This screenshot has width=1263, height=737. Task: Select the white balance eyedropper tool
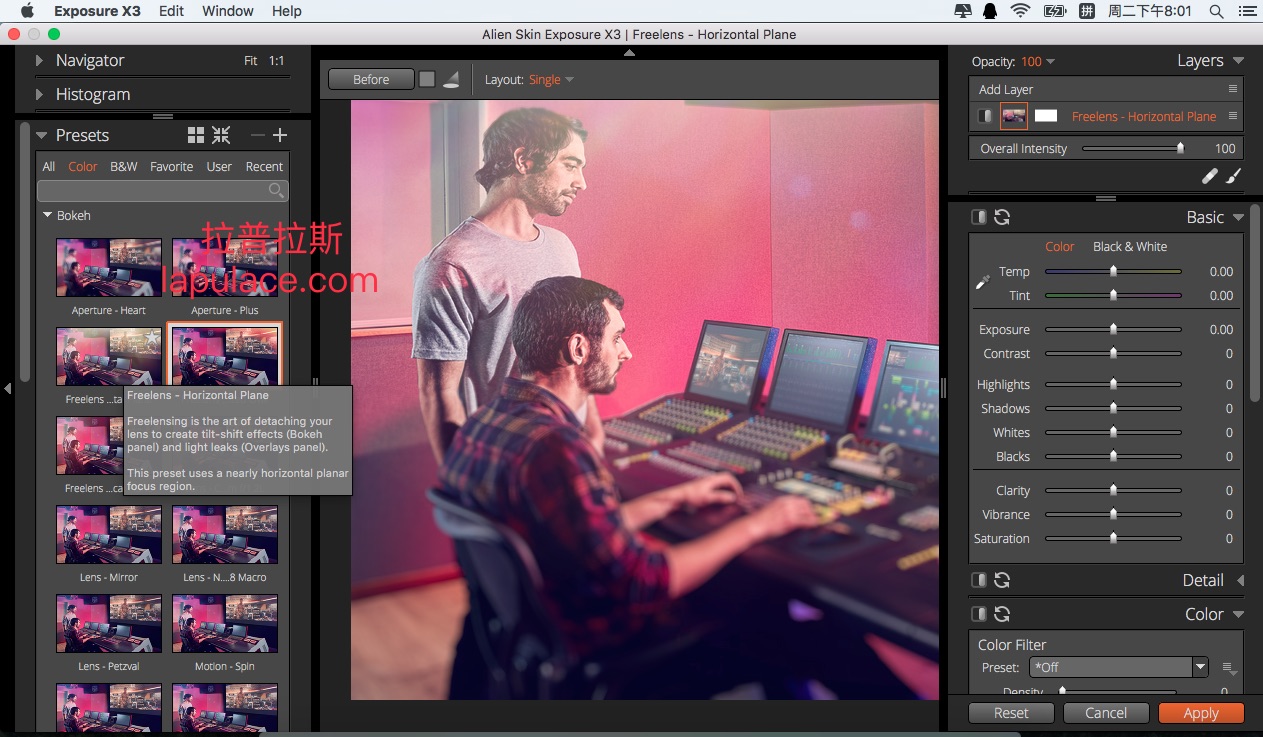point(983,283)
